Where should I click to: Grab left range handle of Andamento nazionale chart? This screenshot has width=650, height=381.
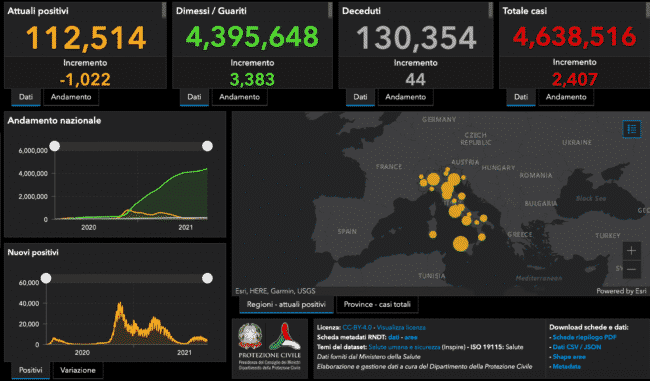tap(55, 146)
